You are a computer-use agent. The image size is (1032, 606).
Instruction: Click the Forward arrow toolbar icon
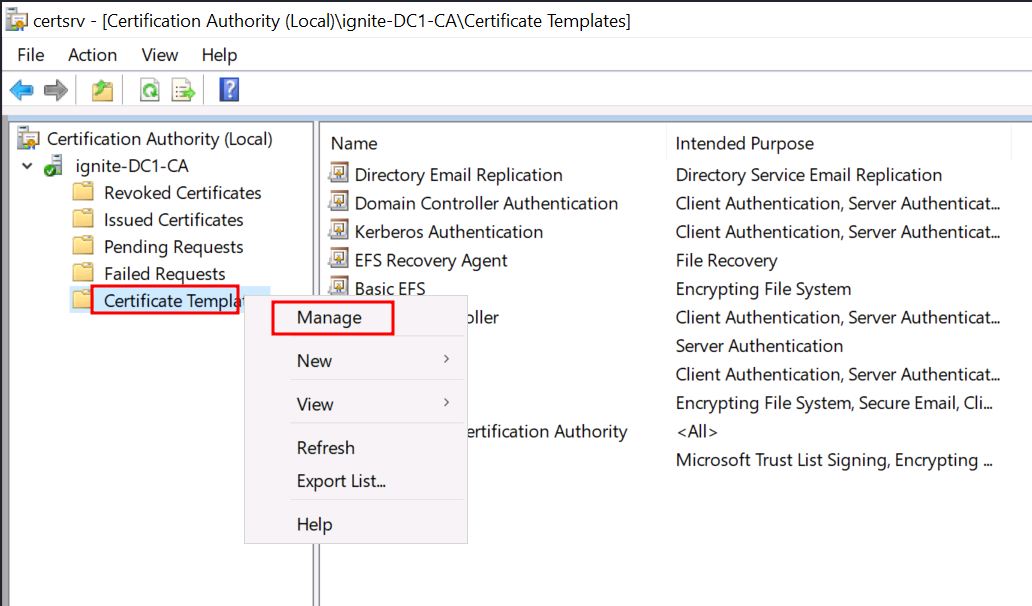point(56,90)
